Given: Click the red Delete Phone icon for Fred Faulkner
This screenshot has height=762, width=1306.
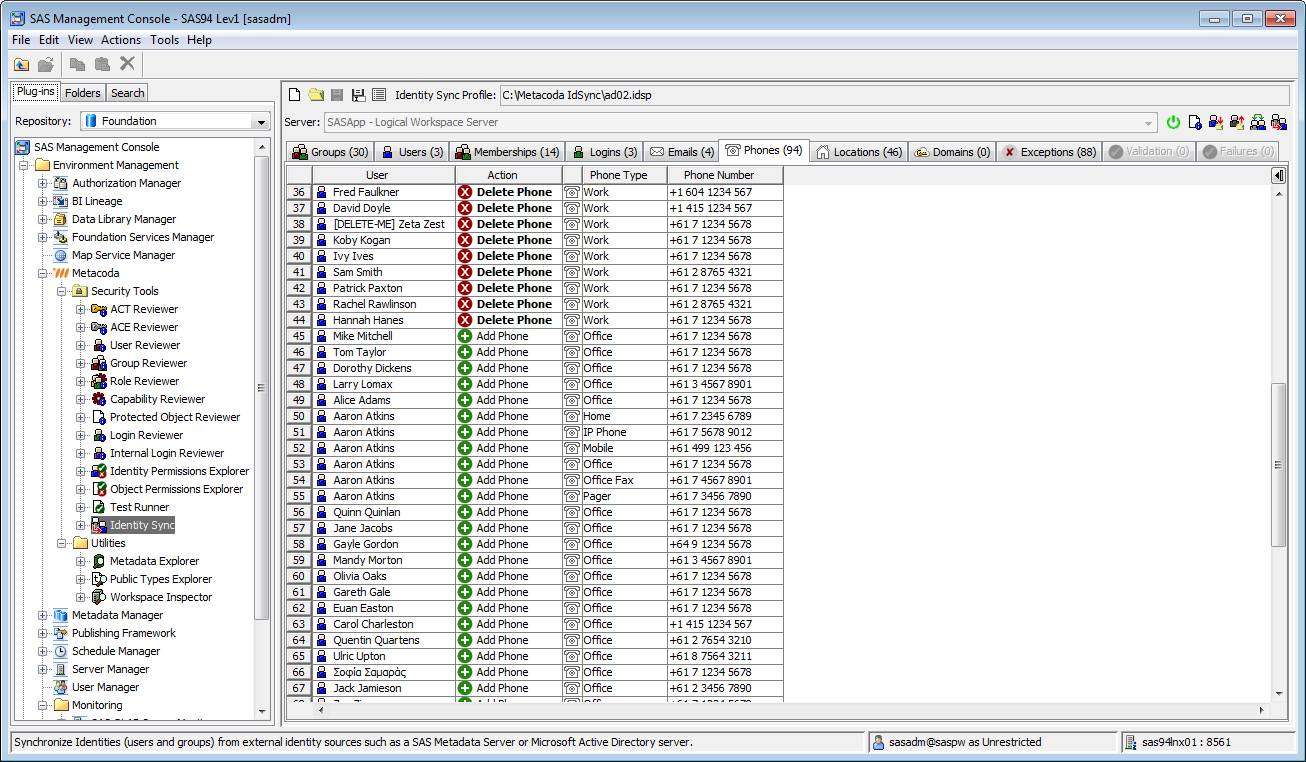Looking at the screenshot, I should click(x=465, y=192).
